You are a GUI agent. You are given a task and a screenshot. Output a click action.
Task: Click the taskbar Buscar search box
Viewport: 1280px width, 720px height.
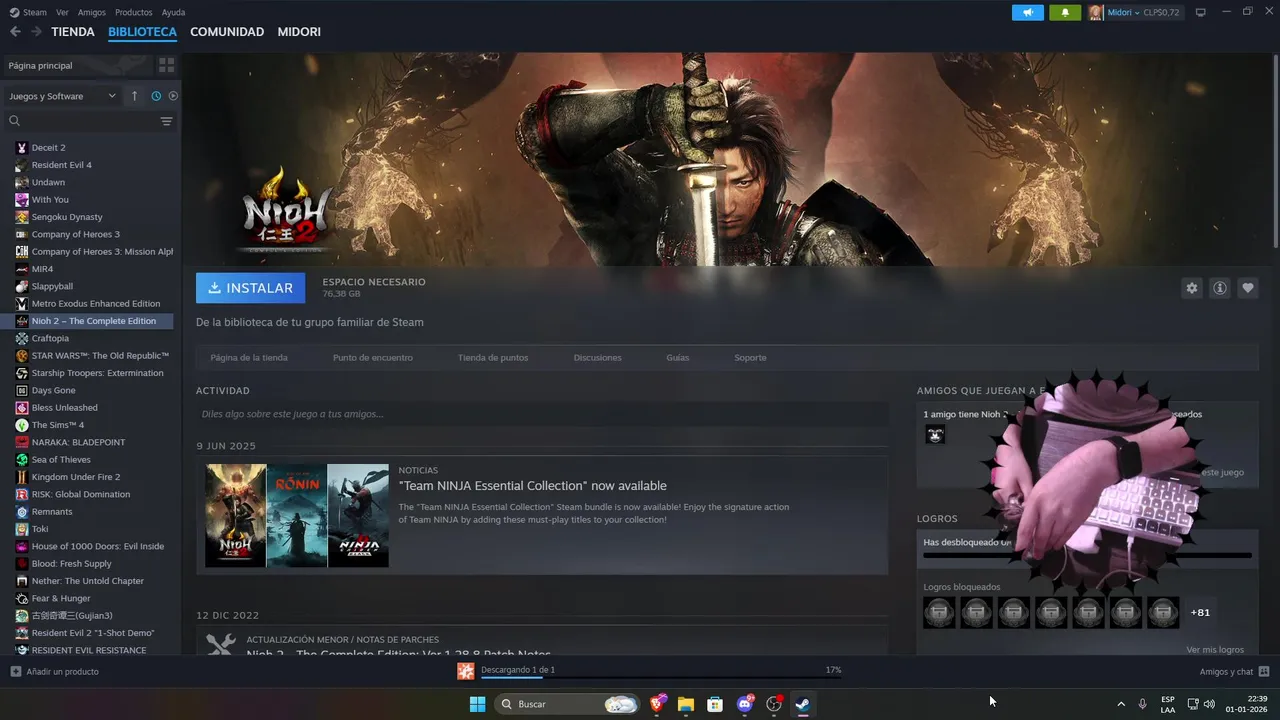point(568,704)
